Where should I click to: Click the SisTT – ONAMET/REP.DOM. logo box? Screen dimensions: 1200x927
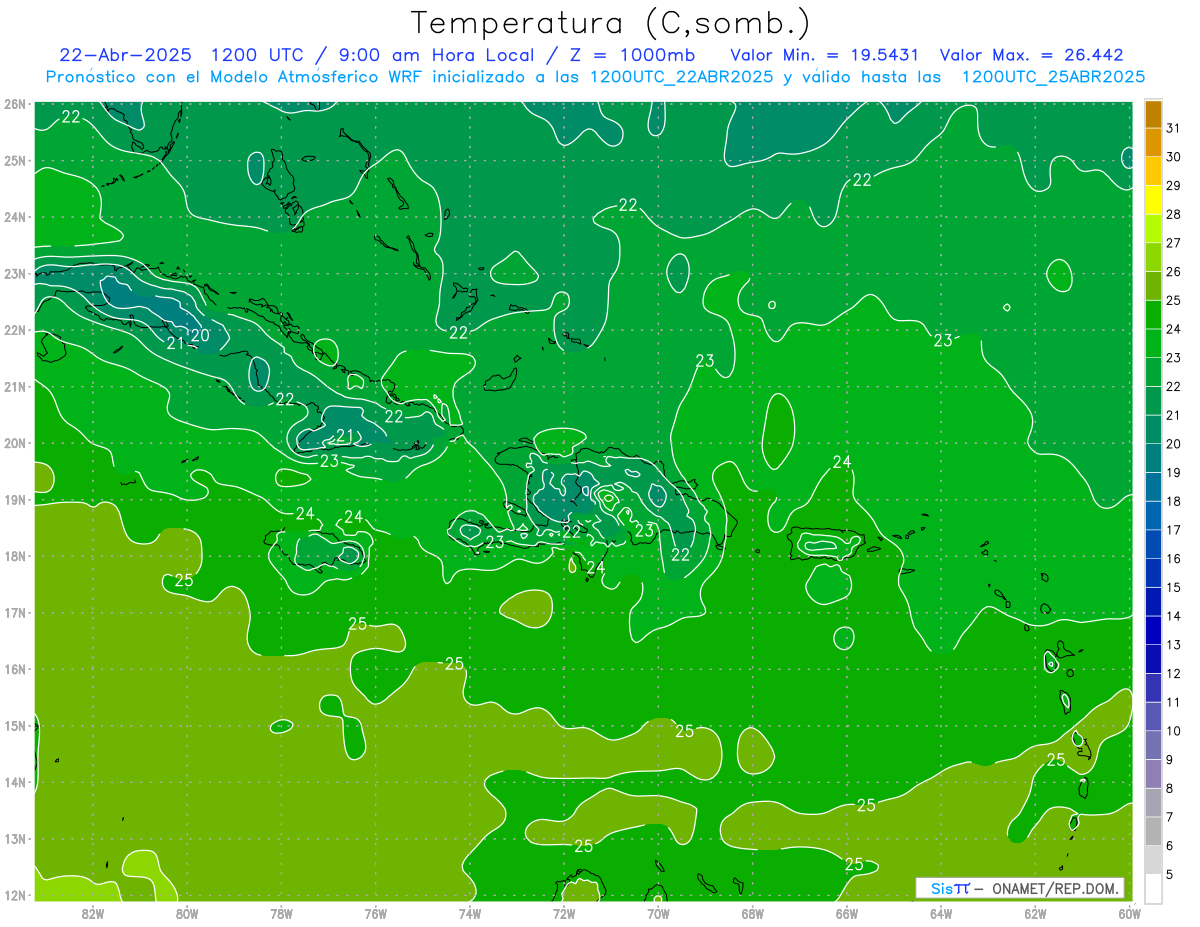(x=1020, y=888)
